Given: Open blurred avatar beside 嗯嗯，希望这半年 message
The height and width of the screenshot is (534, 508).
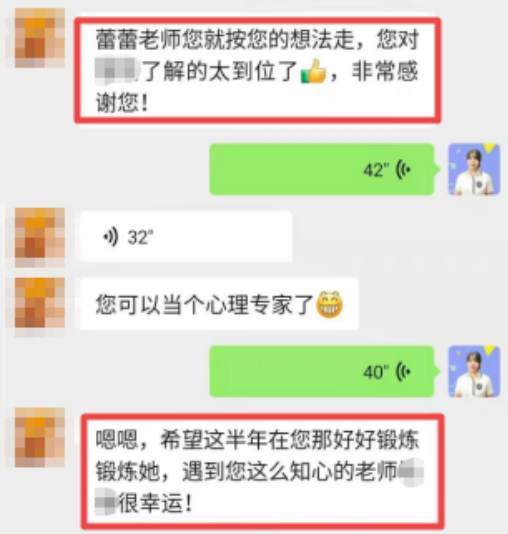Looking at the screenshot, I should [x=39, y=438].
